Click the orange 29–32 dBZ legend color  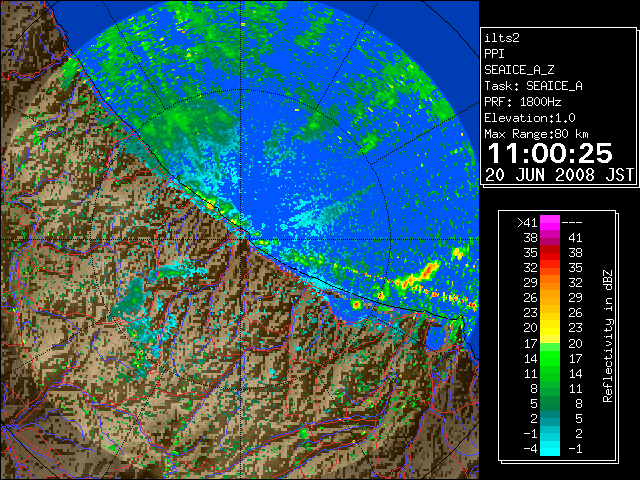[550, 282]
